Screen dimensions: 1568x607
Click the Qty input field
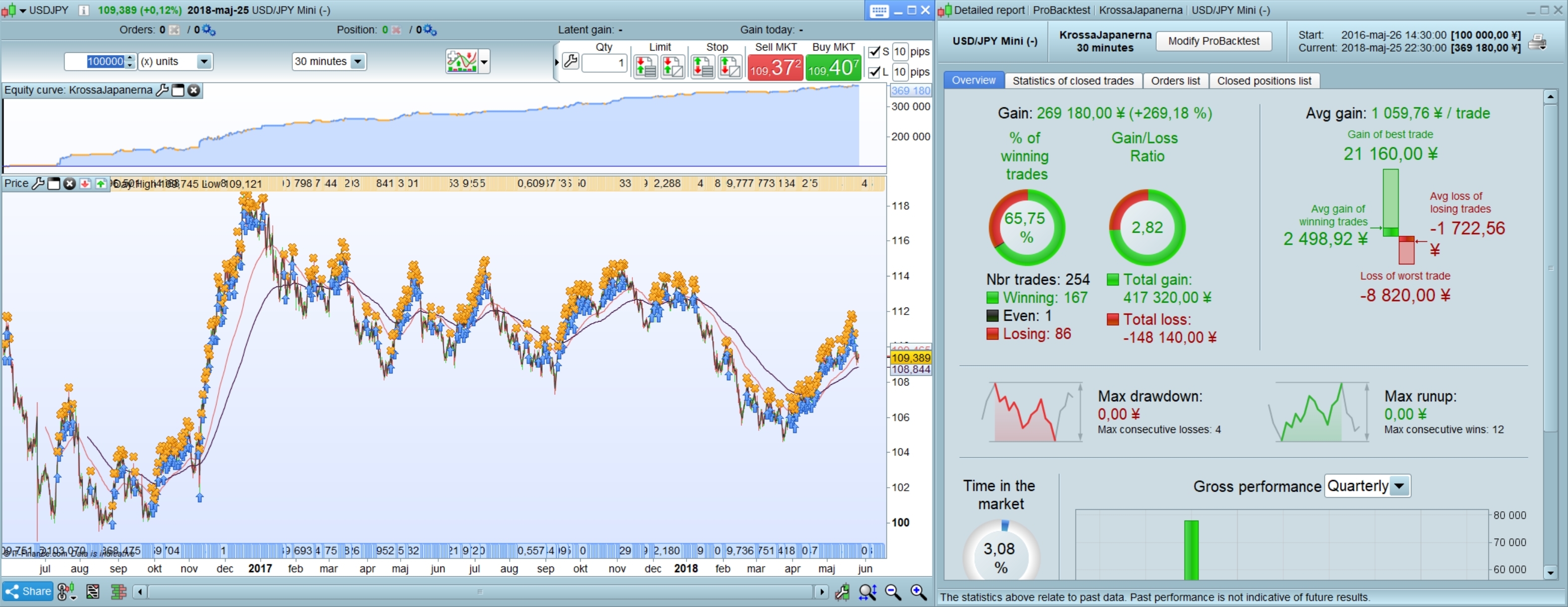coord(604,62)
